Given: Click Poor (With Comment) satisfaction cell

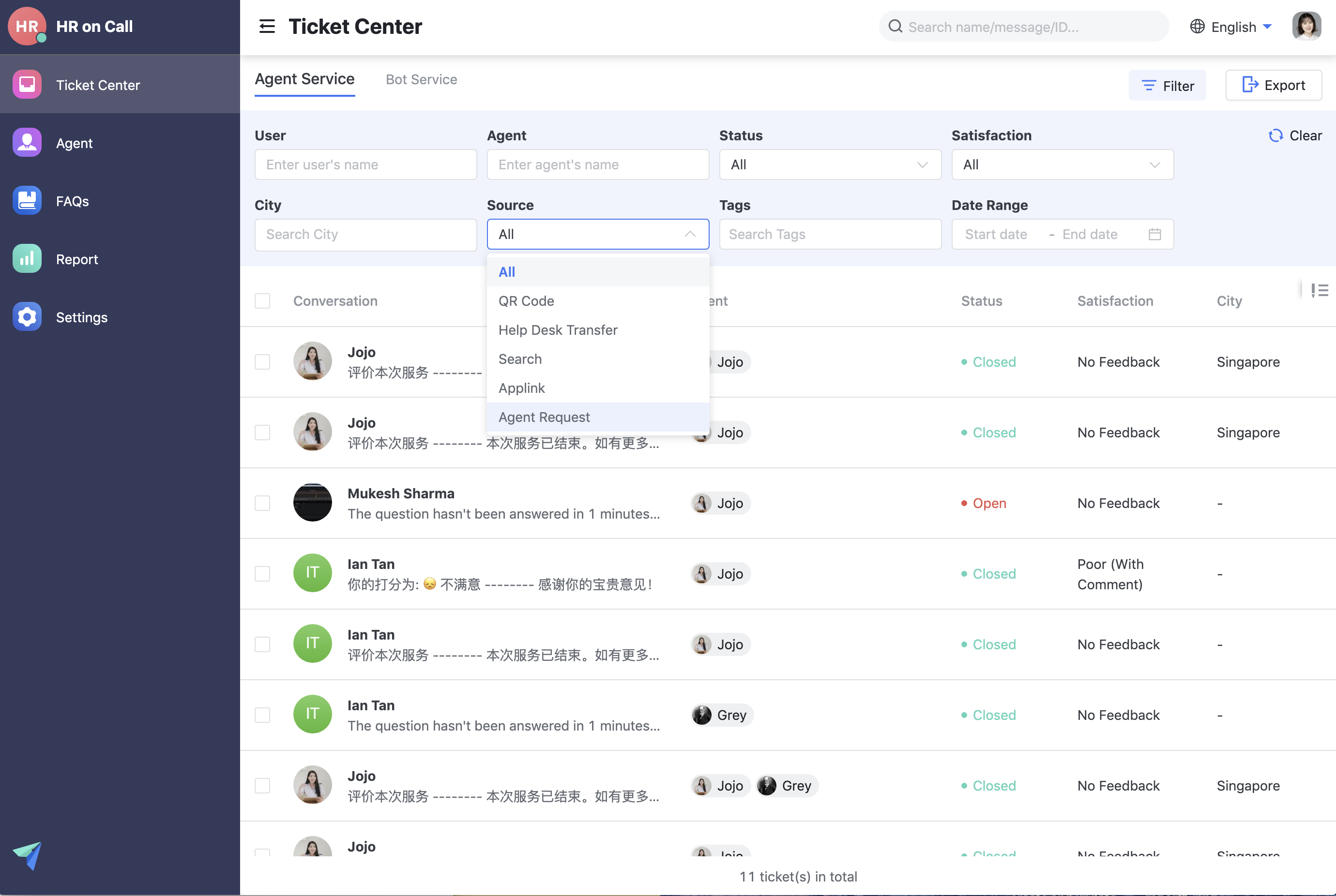Looking at the screenshot, I should coord(1110,574).
